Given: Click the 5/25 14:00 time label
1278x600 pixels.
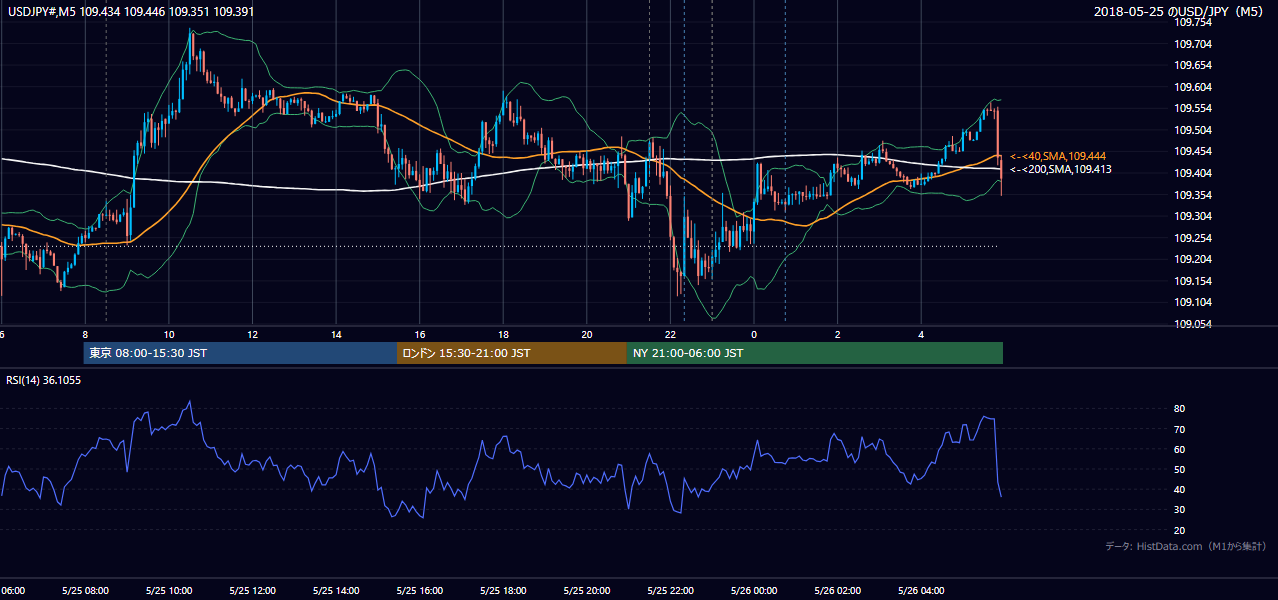Looking at the screenshot, I should (x=336, y=591).
